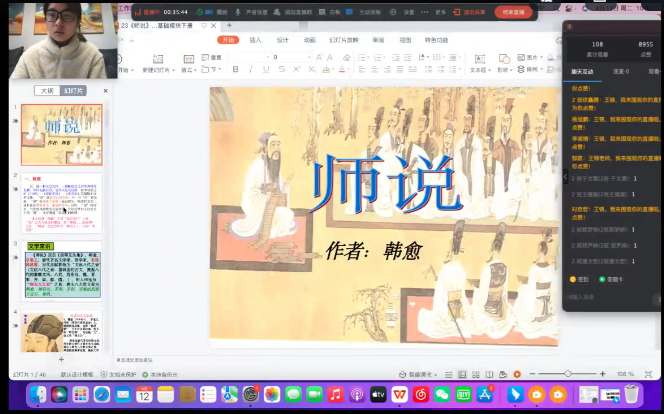Open the Insert (插入) ribbon tab
Image resolution: width=664 pixels, height=414 pixels.
coord(255,40)
